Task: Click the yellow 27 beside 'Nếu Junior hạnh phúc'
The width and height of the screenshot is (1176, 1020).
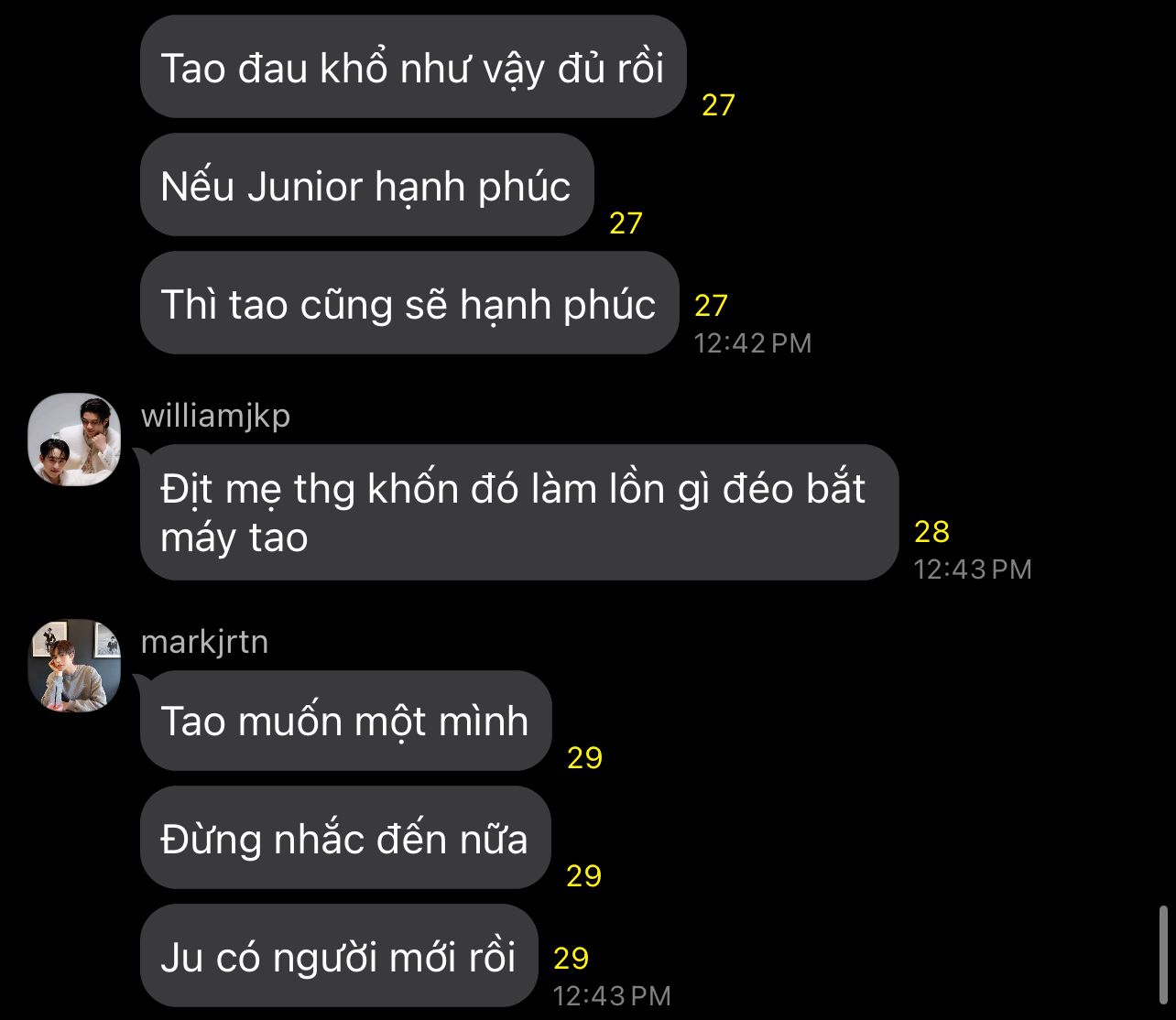Action: tap(626, 223)
